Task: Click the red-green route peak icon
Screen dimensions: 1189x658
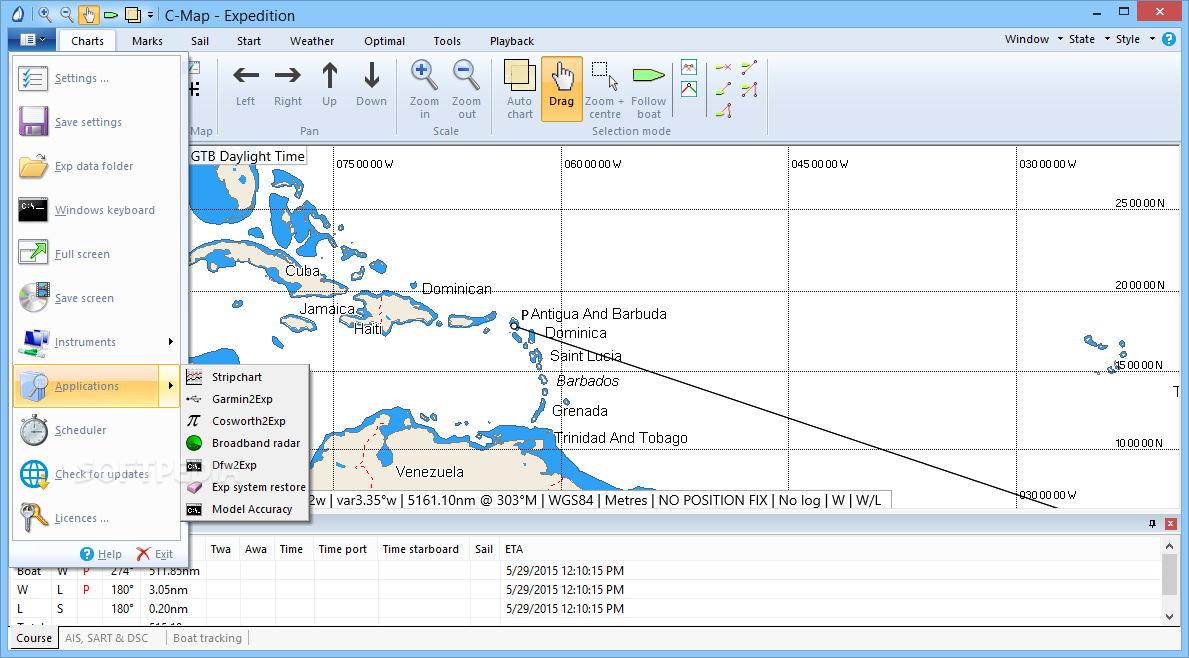Action: [x=689, y=89]
